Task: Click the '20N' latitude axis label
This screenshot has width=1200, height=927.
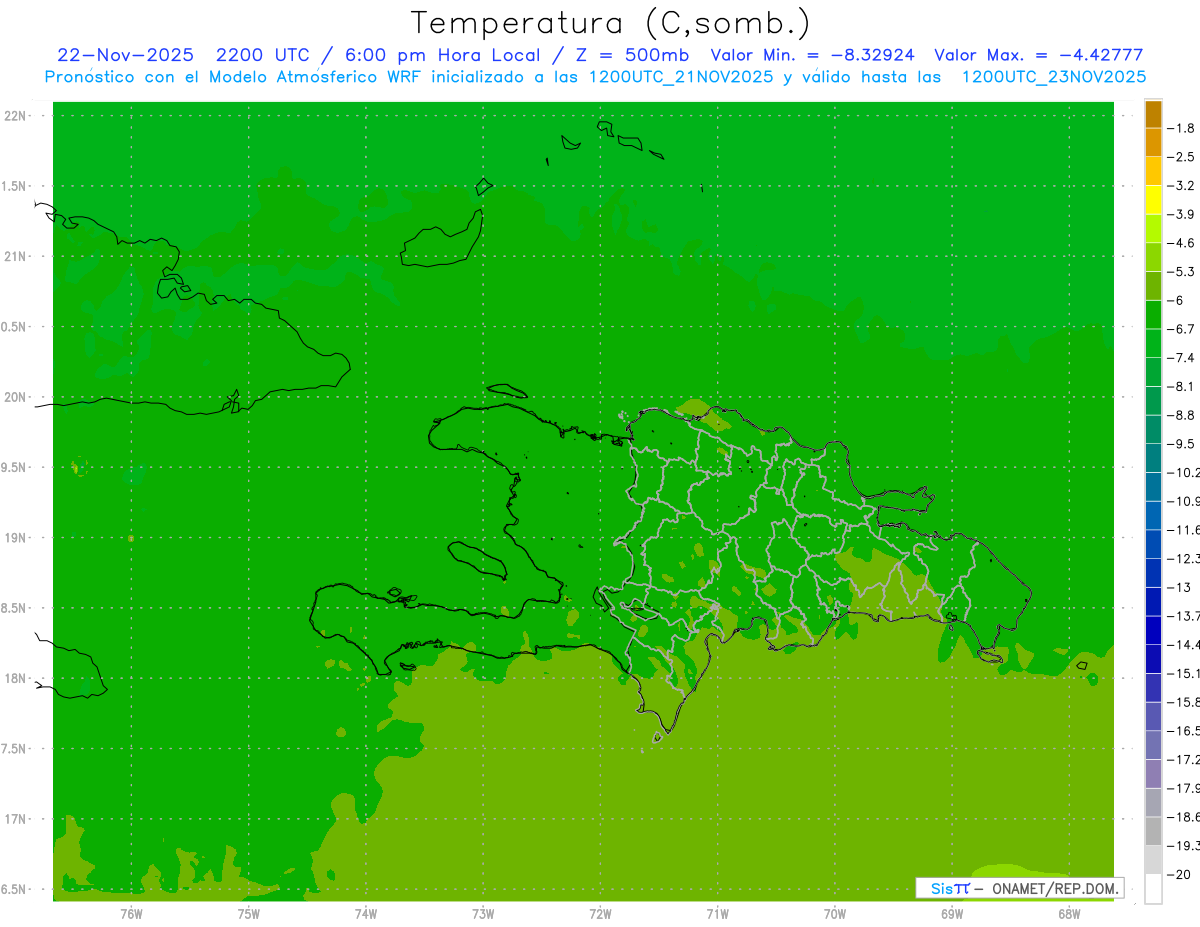Action: pos(15,397)
